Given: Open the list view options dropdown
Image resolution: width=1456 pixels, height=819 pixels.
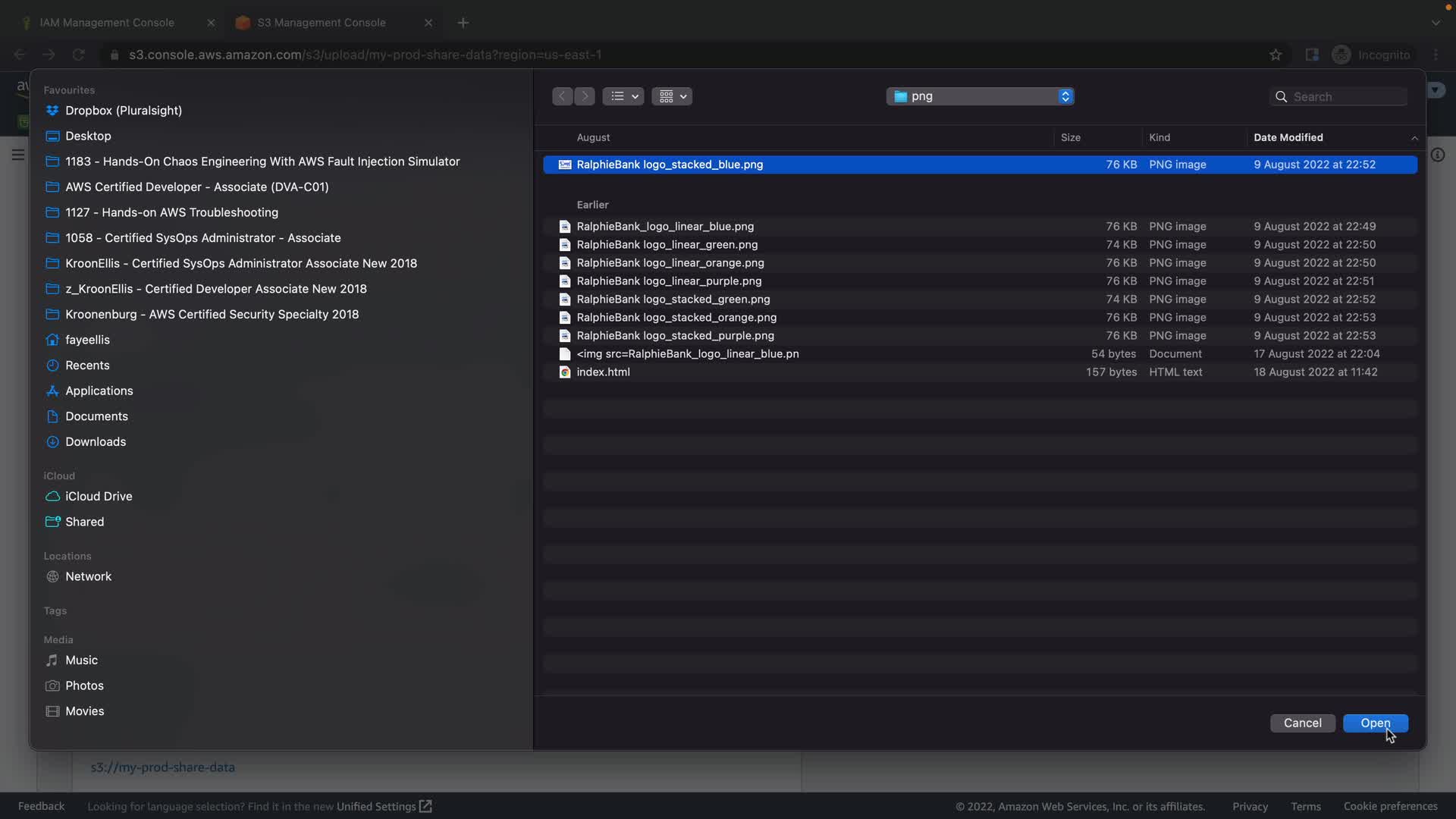Looking at the screenshot, I should pos(623,96).
